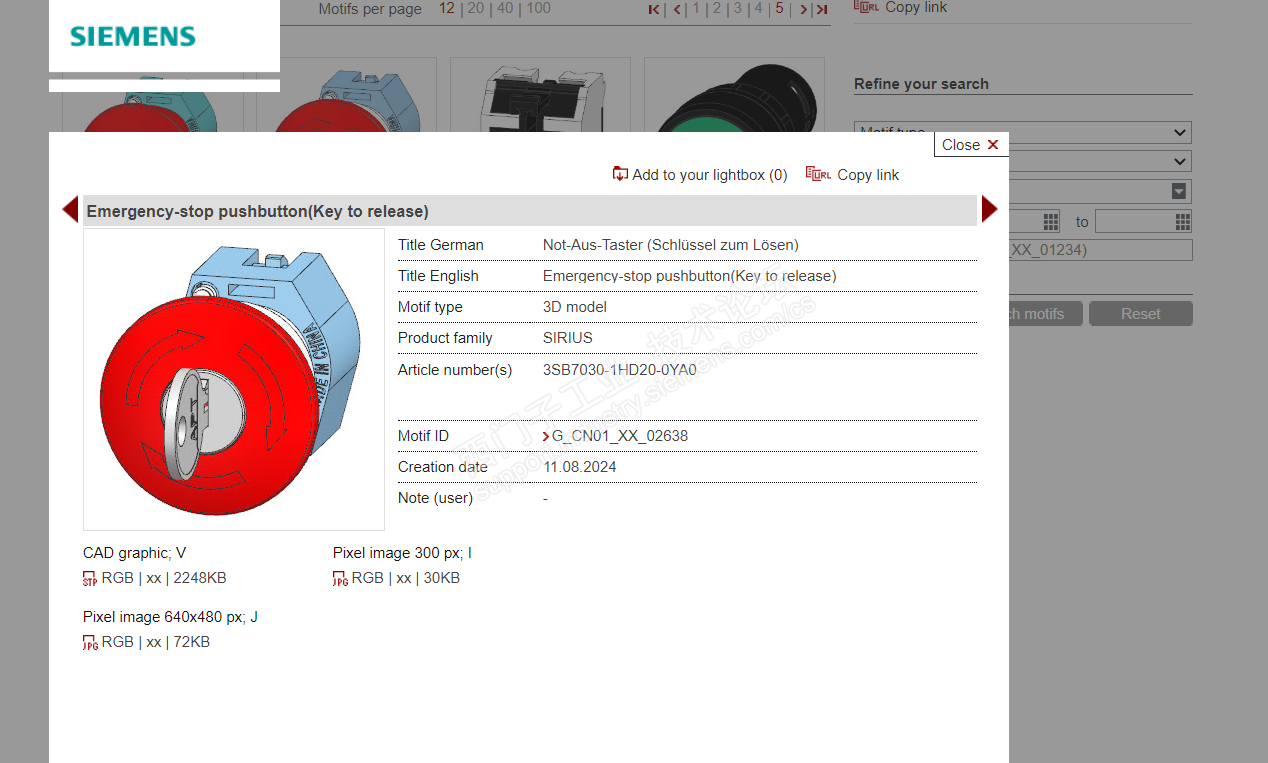
Task: Click the dialog heading Emergency-stop pushbutton(Key to release)
Action: tap(257, 211)
